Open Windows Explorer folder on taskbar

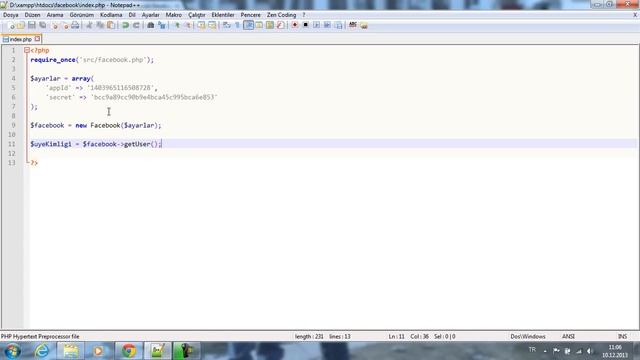(x=70, y=351)
